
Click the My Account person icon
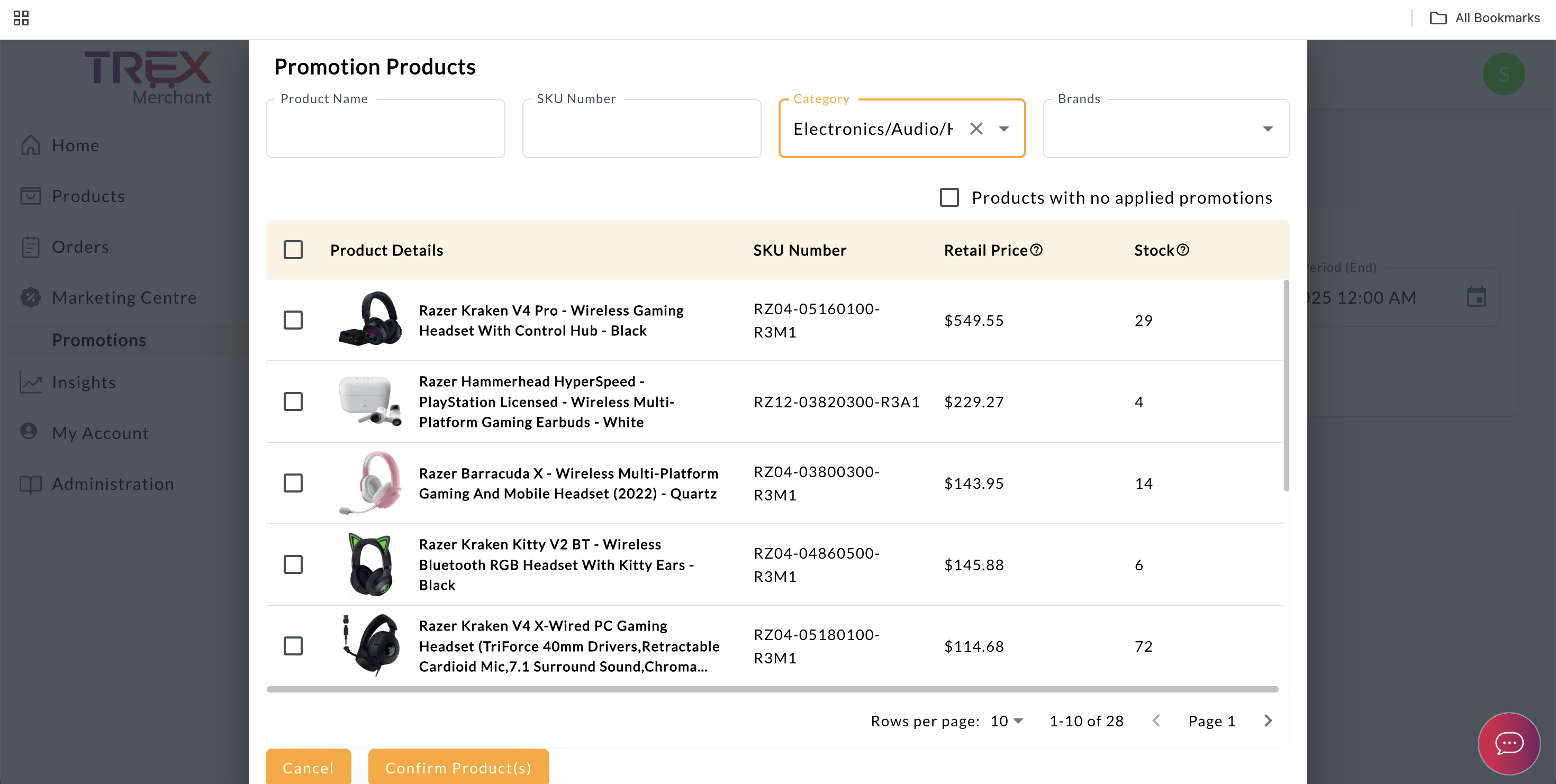pos(29,431)
